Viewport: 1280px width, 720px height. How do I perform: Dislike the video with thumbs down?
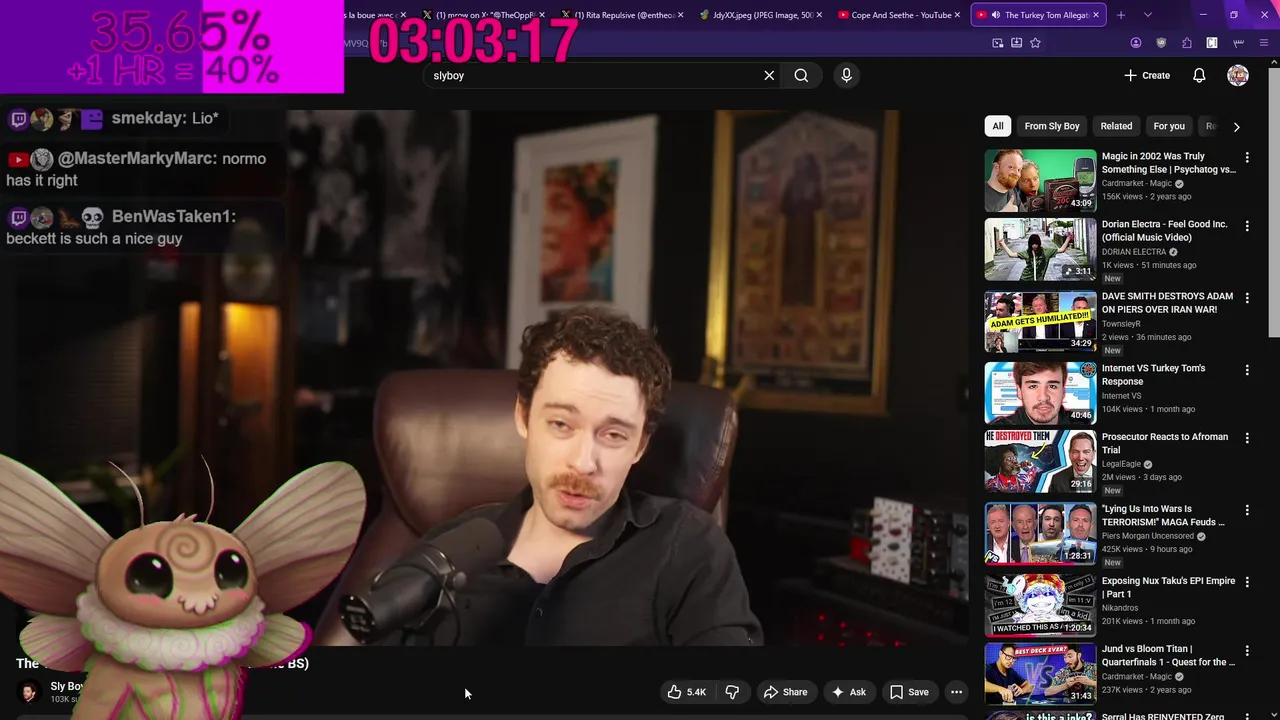click(732, 692)
